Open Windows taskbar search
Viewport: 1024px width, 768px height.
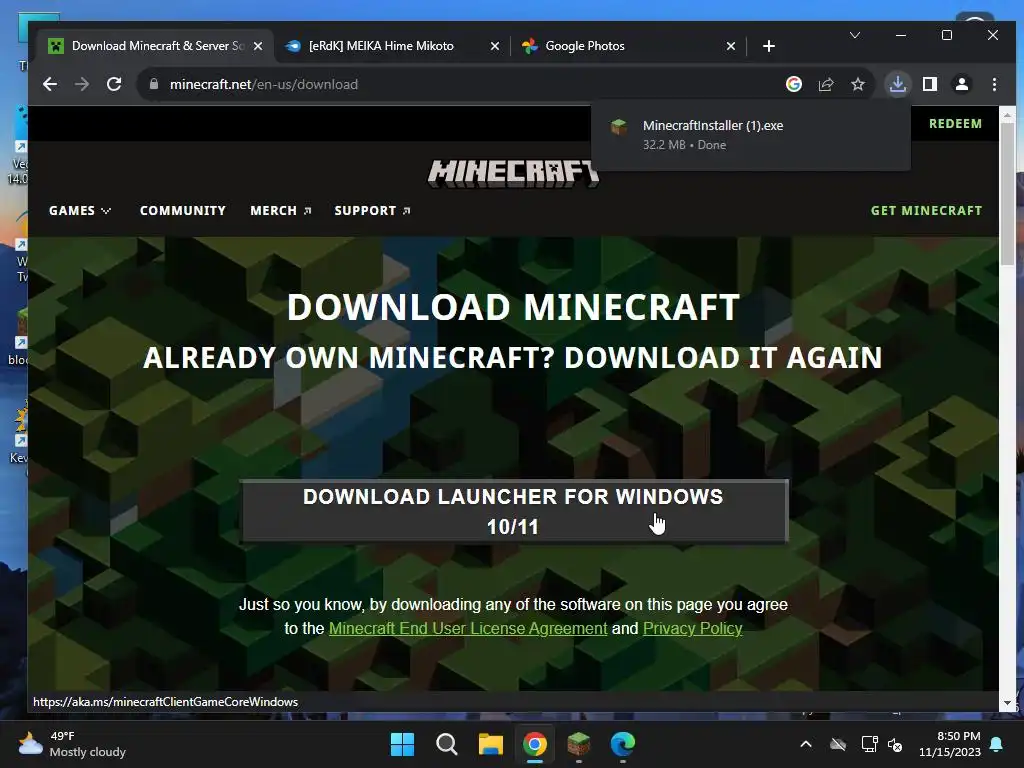pos(447,744)
